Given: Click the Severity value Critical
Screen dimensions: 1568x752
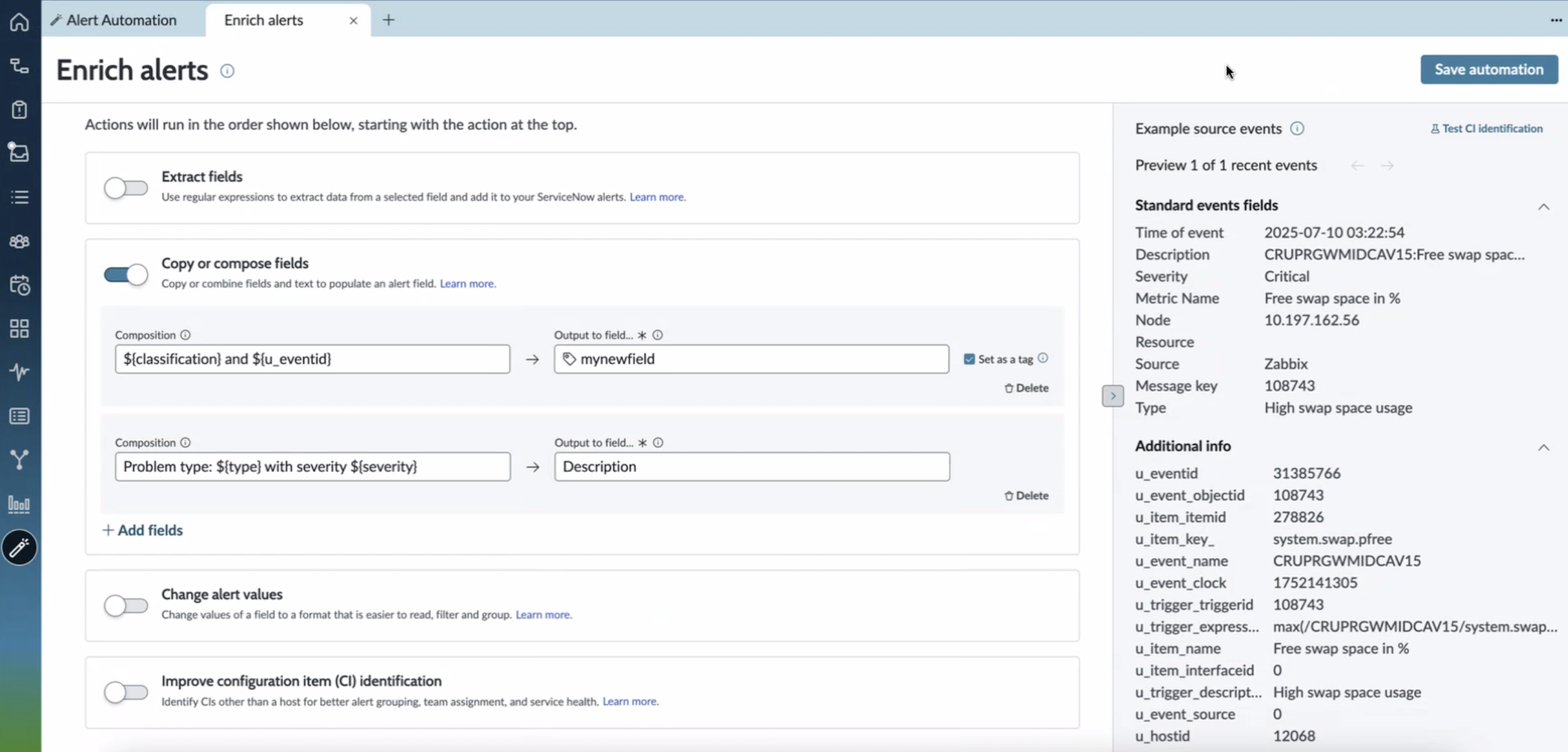Looking at the screenshot, I should click(x=1286, y=276).
